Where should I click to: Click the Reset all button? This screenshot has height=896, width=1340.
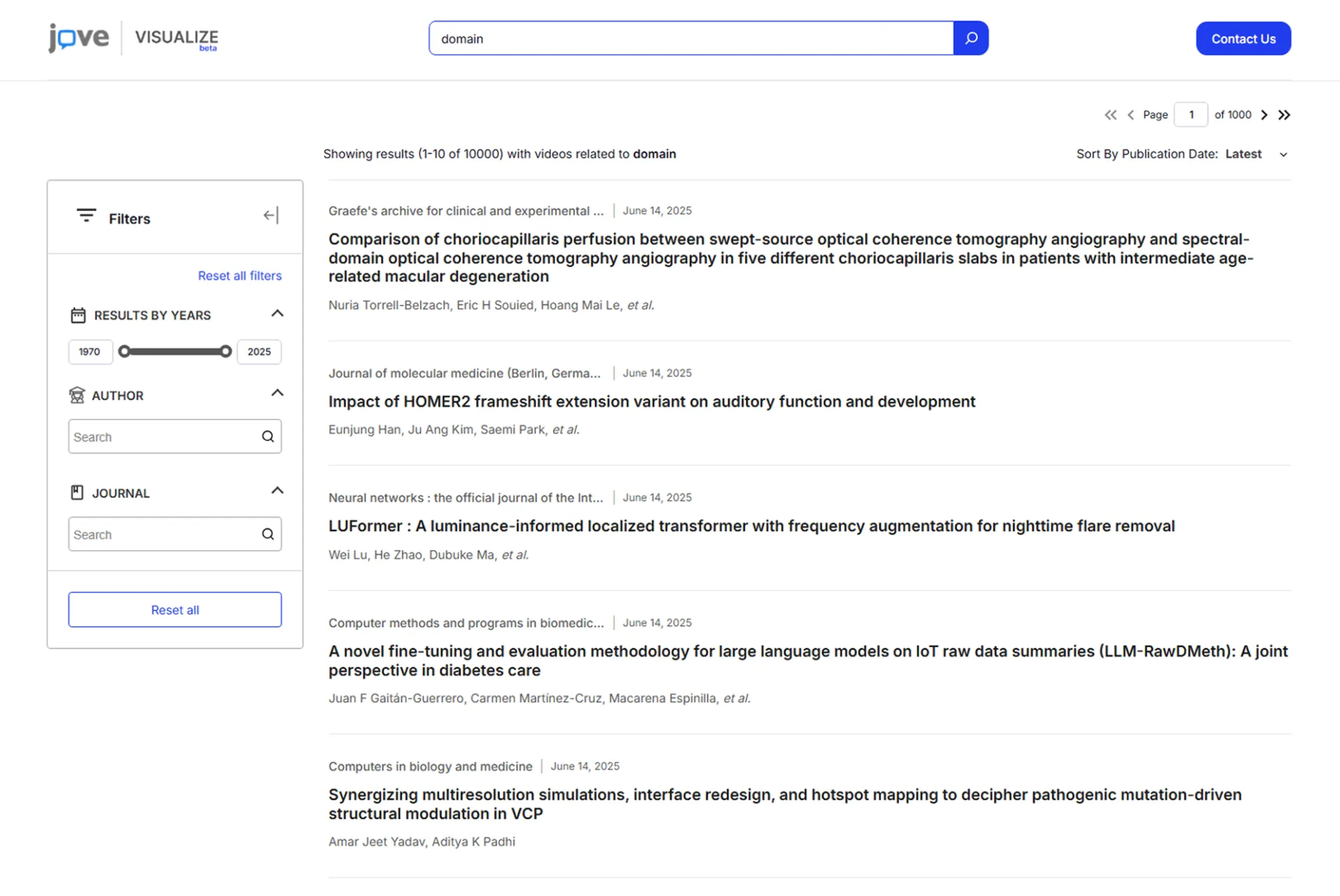[x=175, y=610]
